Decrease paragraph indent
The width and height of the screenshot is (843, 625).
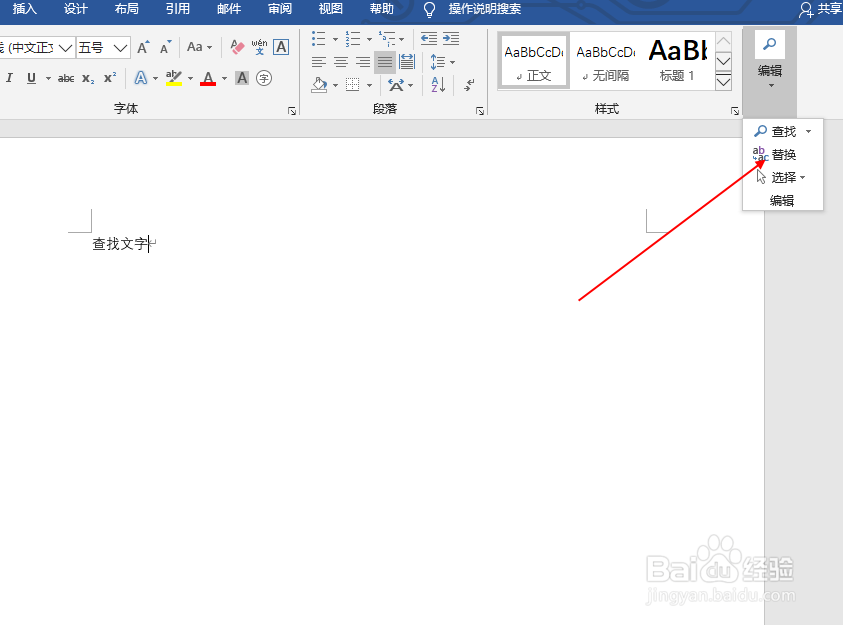[x=429, y=39]
